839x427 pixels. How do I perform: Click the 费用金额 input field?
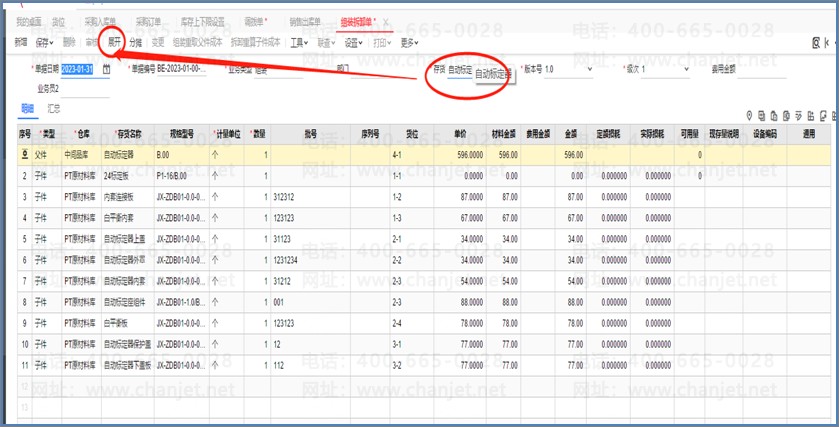tap(762, 70)
